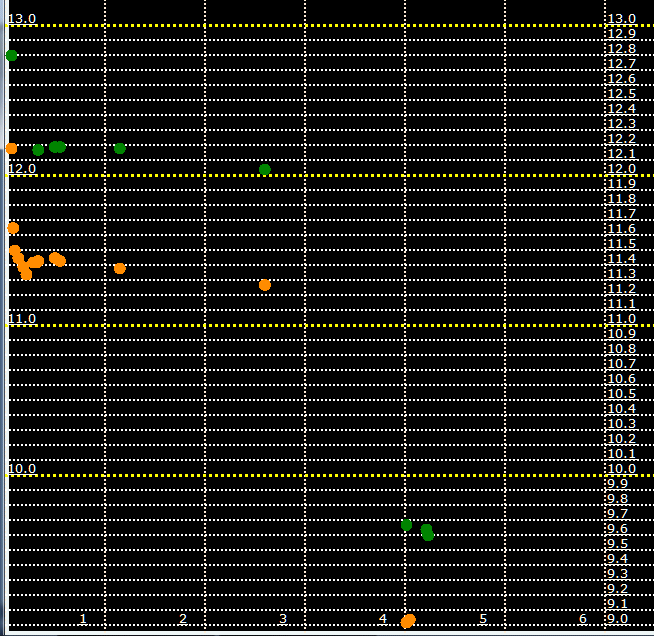Select the 11.5 label on right axis
This screenshot has height=636, width=654.
click(x=621, y=244)
